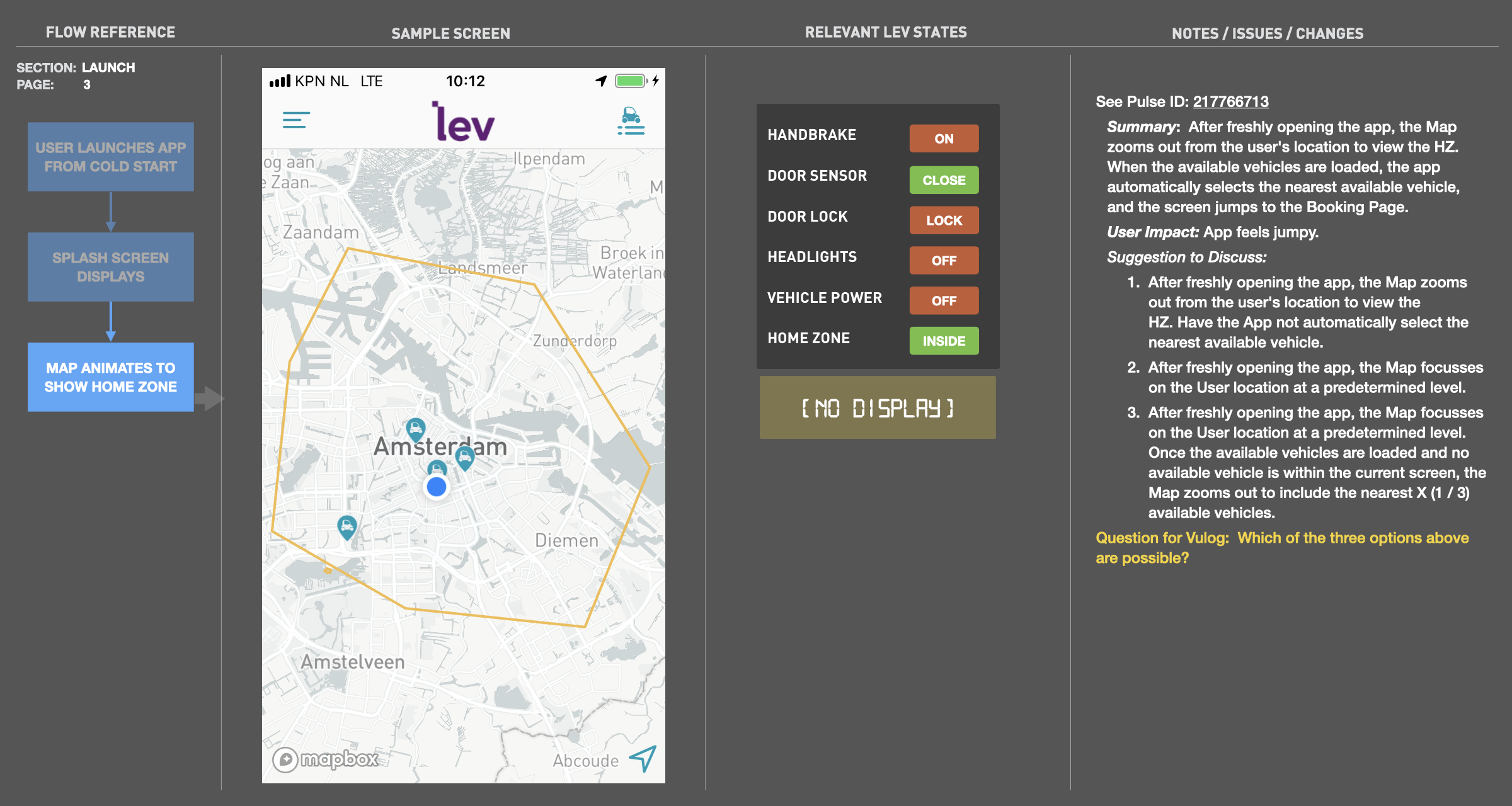Toggle the Door Lock LOCK state
The height and width of the screenshot is (806, 1512).
943,220
